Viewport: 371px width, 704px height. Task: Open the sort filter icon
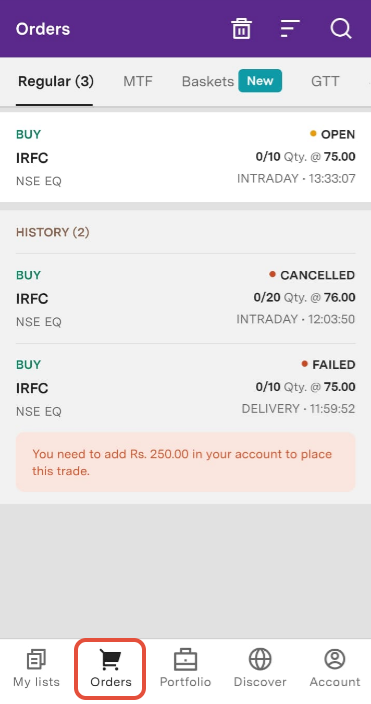click(x=290, y=29)
